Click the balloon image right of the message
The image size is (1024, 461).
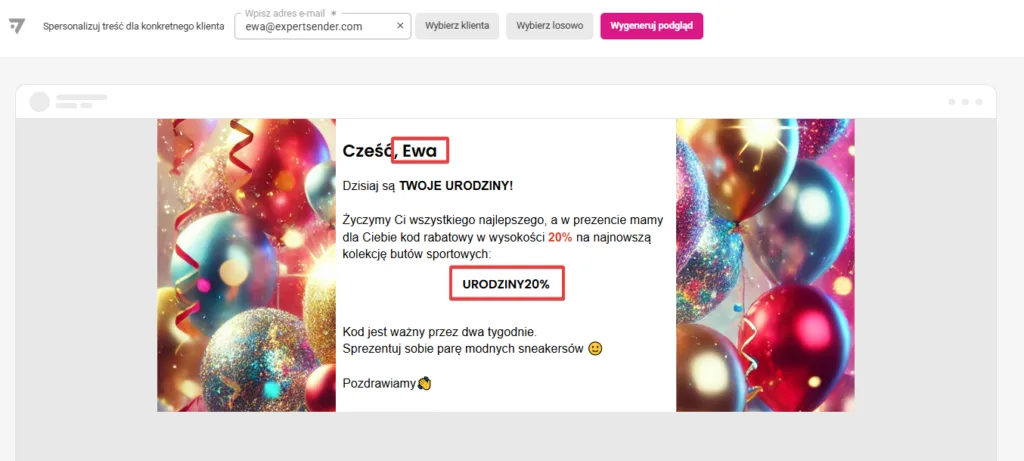(x=765, y=265)
